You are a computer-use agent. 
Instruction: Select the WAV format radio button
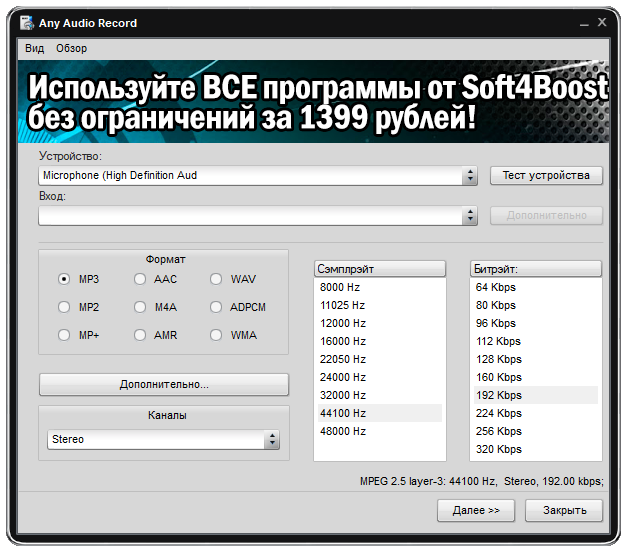coord(216,279)
